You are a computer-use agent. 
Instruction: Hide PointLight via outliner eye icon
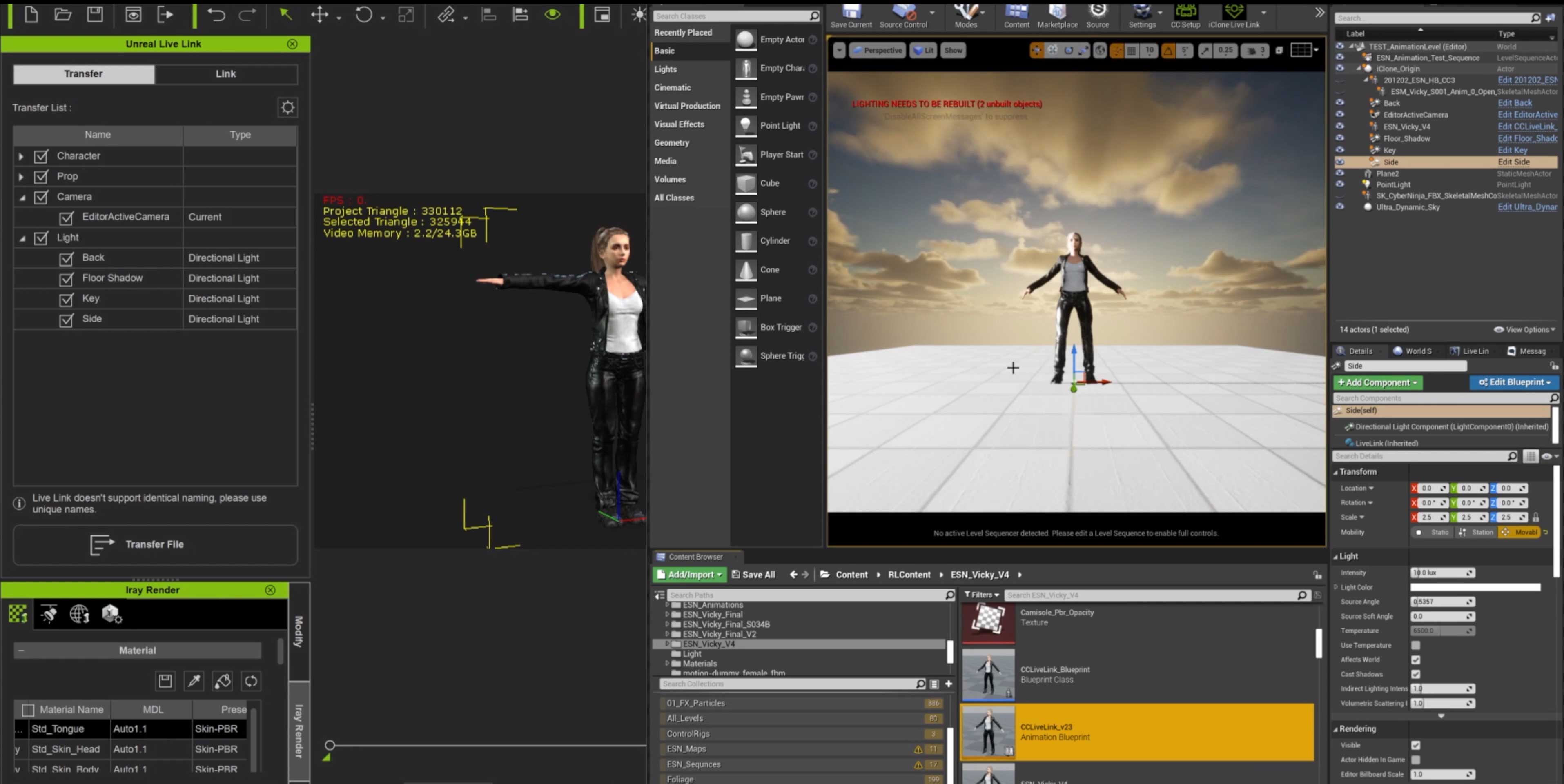[1339, 184]
